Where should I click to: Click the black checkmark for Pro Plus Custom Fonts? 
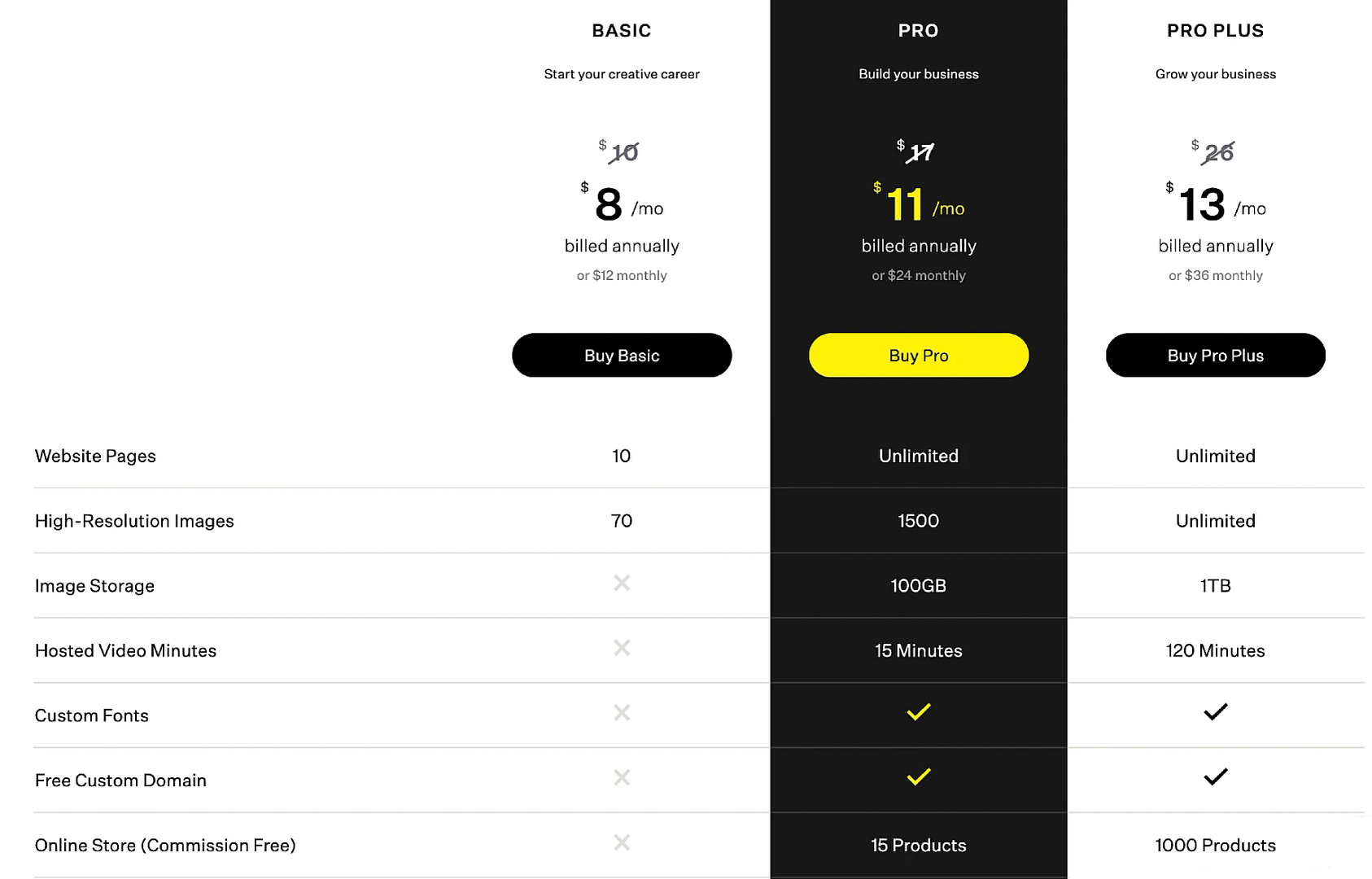[x=1216, y=712]
